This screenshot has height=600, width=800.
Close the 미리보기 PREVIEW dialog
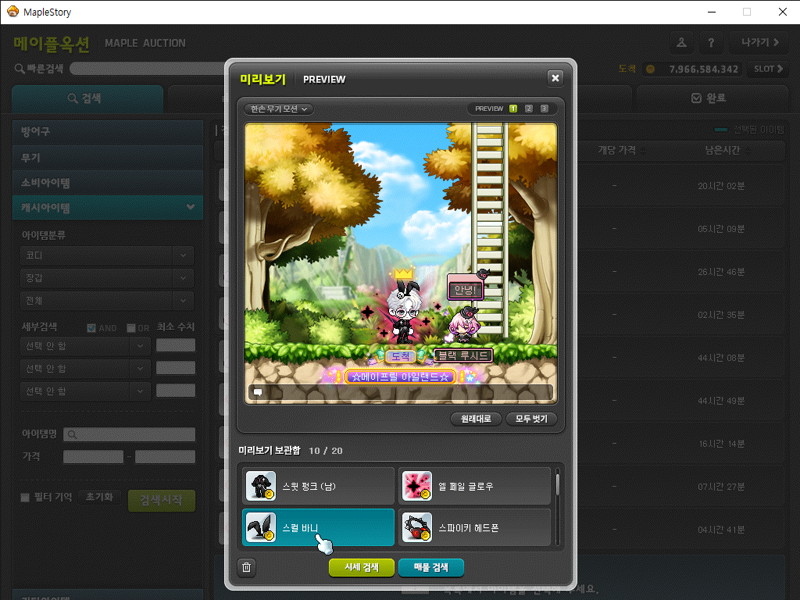pyautogui.click(x=555, y=78)
